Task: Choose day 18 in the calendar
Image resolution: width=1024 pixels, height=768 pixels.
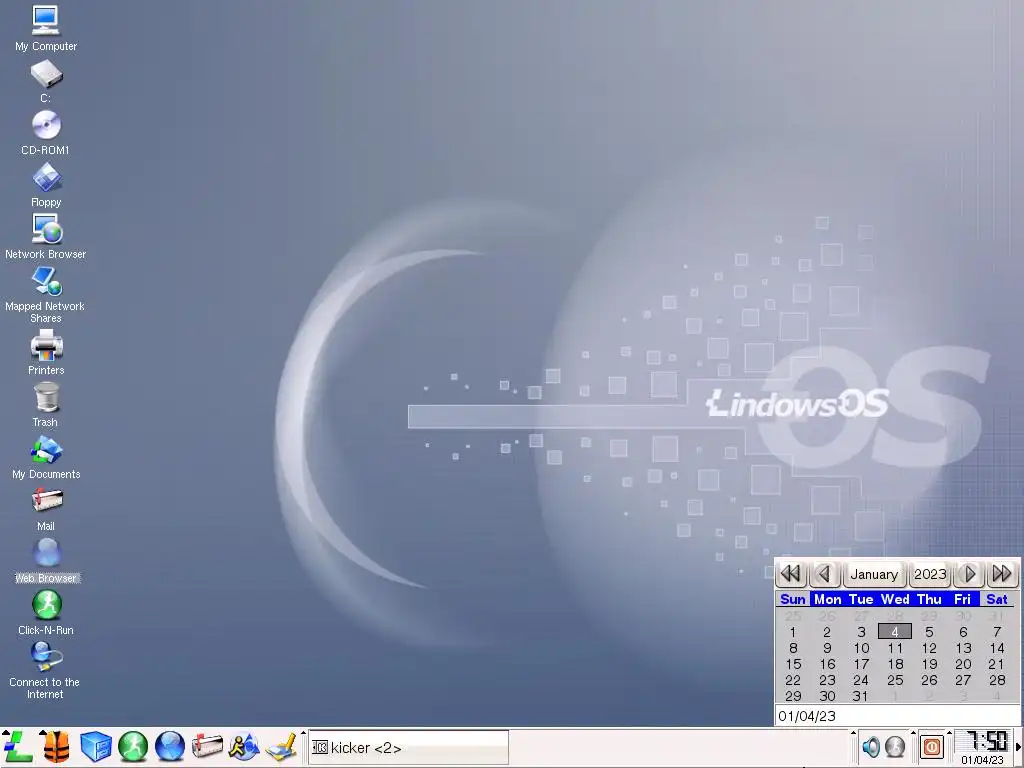Action: [895, 664]
